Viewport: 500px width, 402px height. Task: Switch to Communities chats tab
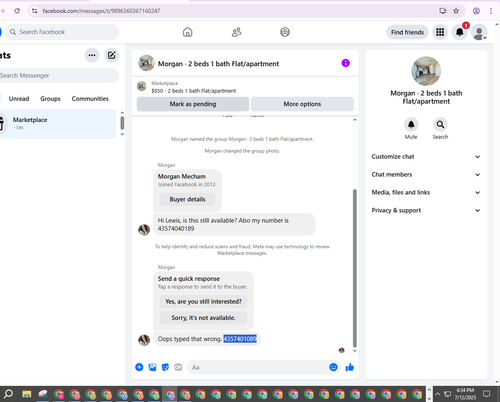(x=90, y=99)
